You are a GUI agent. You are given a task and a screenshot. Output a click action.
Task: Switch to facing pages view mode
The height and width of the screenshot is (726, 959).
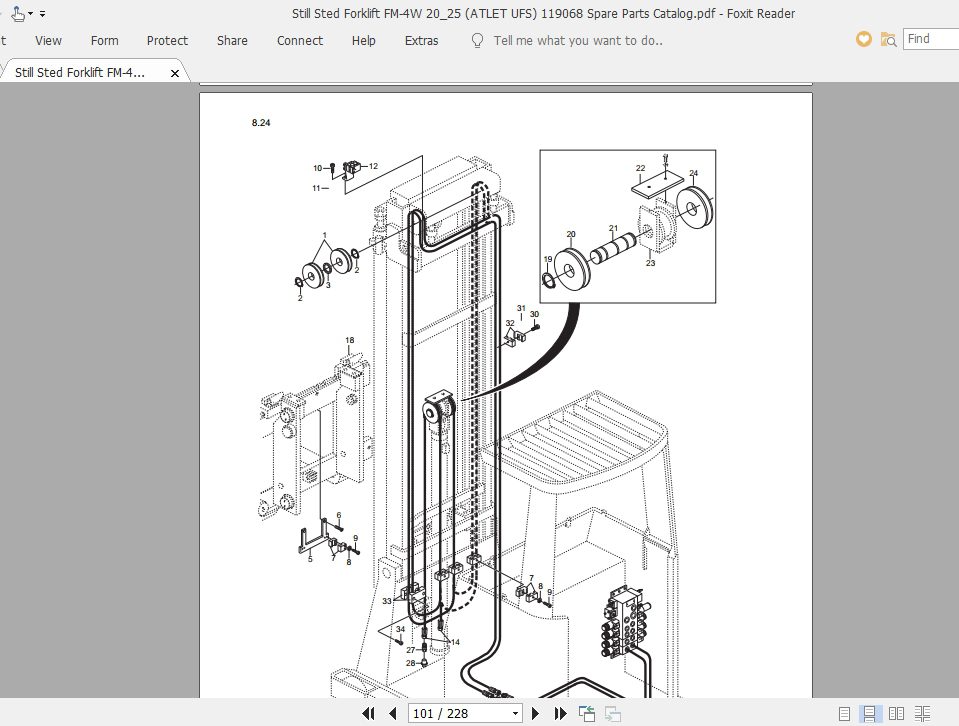[896, 713]
